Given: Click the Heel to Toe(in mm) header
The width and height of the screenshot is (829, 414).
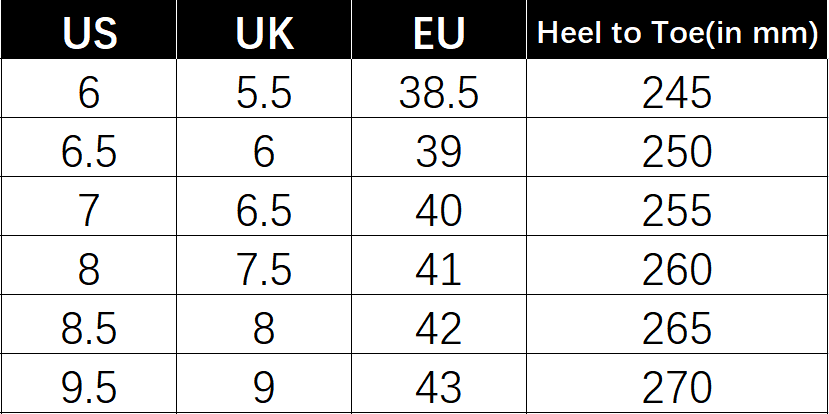Looking at the screenshot, I should tap(677, 30).
